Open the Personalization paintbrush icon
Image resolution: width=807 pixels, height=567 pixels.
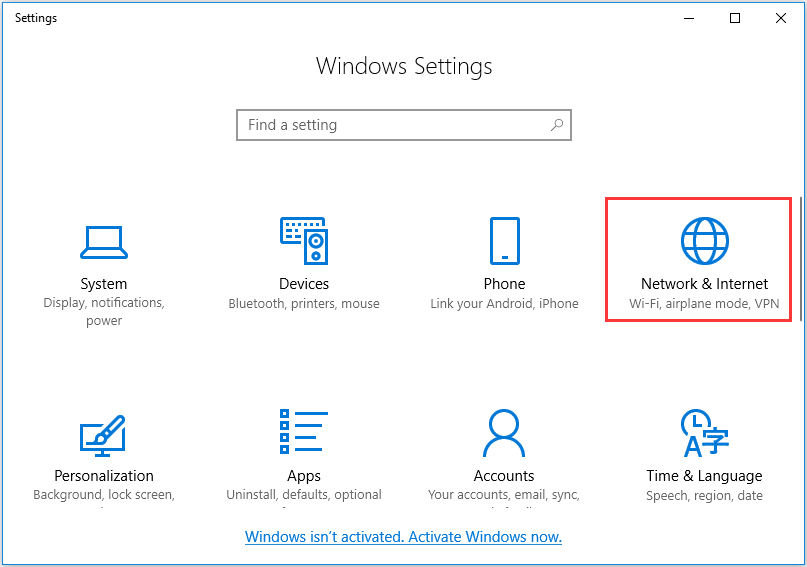[x=103, y=436]
